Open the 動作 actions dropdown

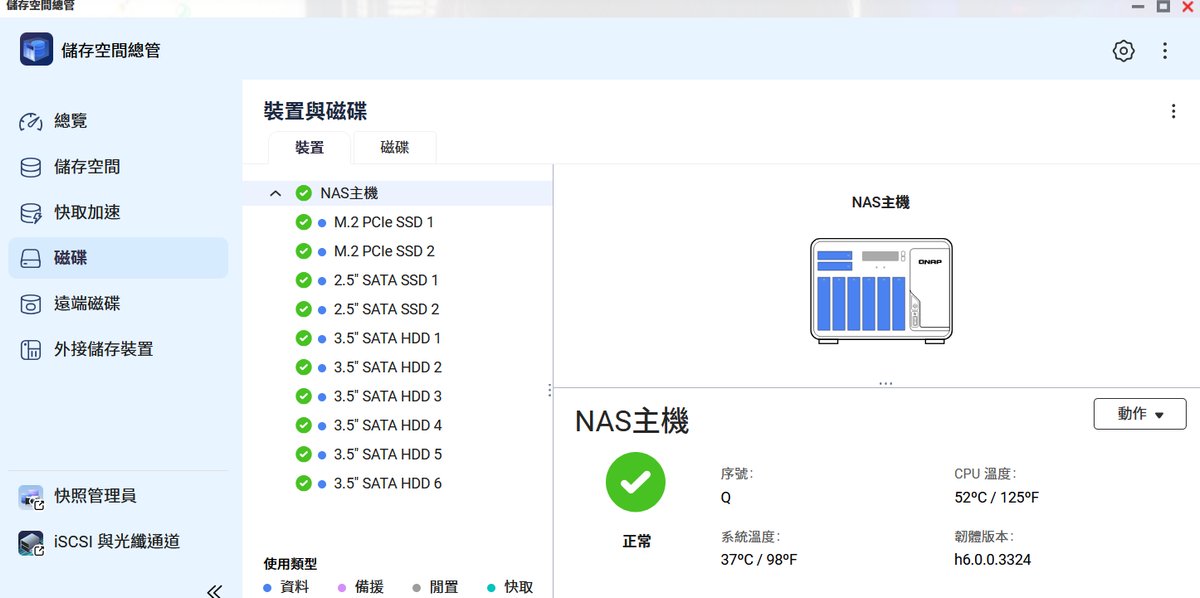(x=1140, y=414)
